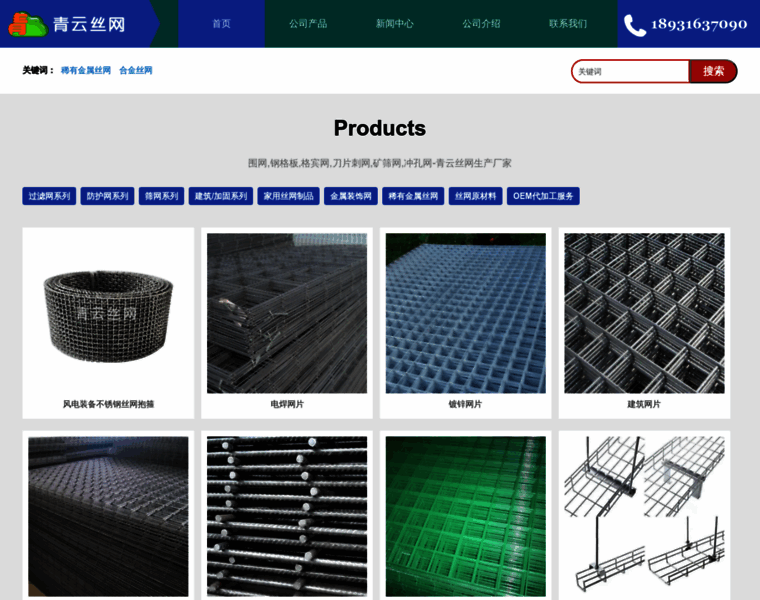Open the wire cable tray thumbnail
The width and height of the screenshot is (760, 600).
point(644,517)
